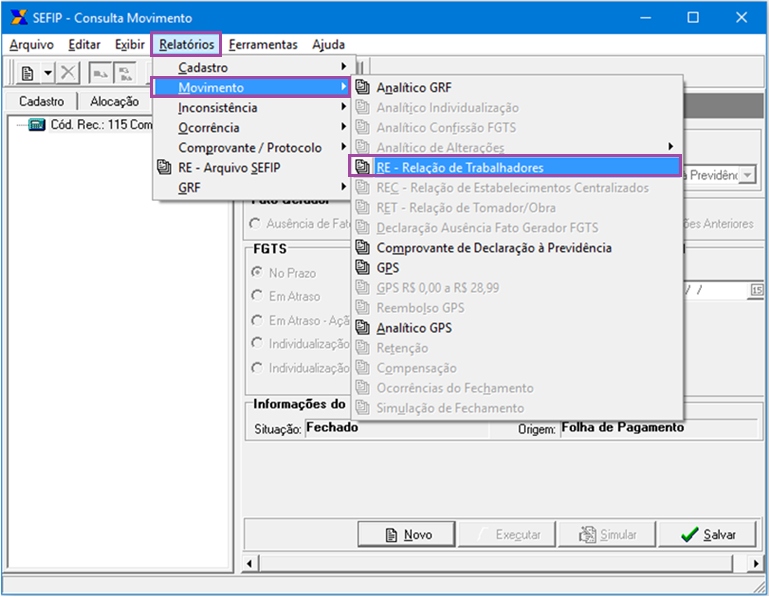
Task: Open the Previdência combo box dropdown arrow
Action: coord(747,175)
